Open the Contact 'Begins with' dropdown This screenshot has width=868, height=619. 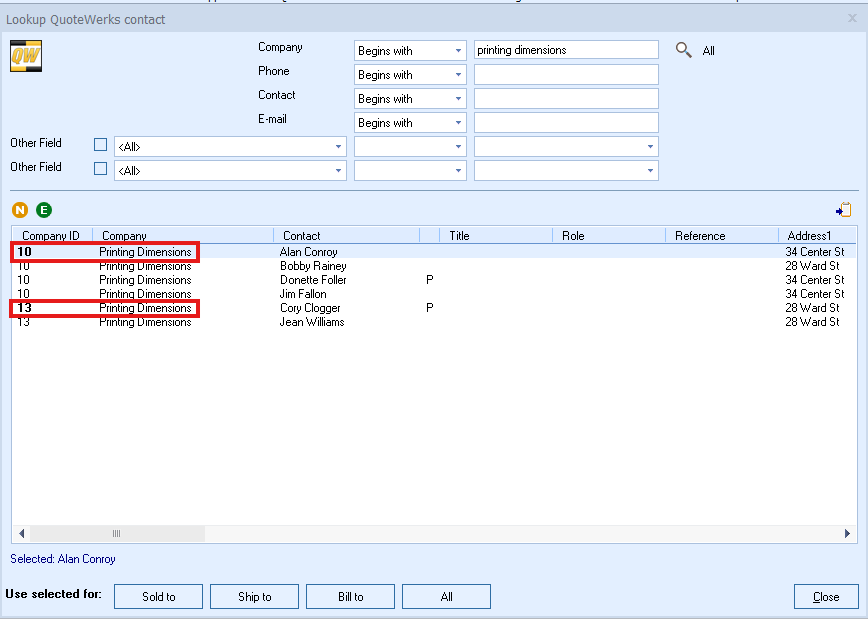click(410, 99)
